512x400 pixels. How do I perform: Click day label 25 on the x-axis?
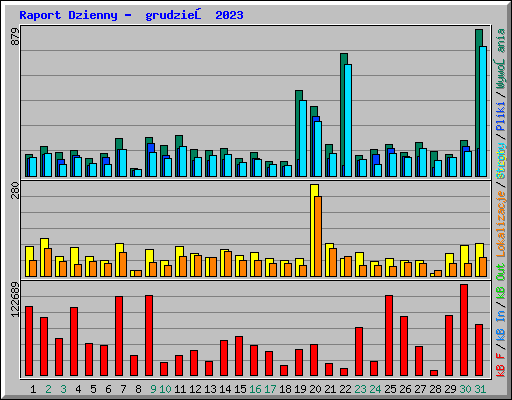pyautogui.click(x=390, y=389)
